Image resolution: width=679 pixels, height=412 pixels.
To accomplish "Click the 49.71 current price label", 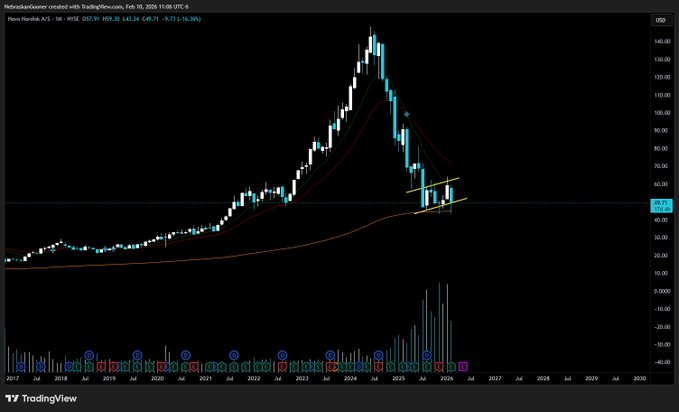I will pyautogui.click(x=662, y=205).
